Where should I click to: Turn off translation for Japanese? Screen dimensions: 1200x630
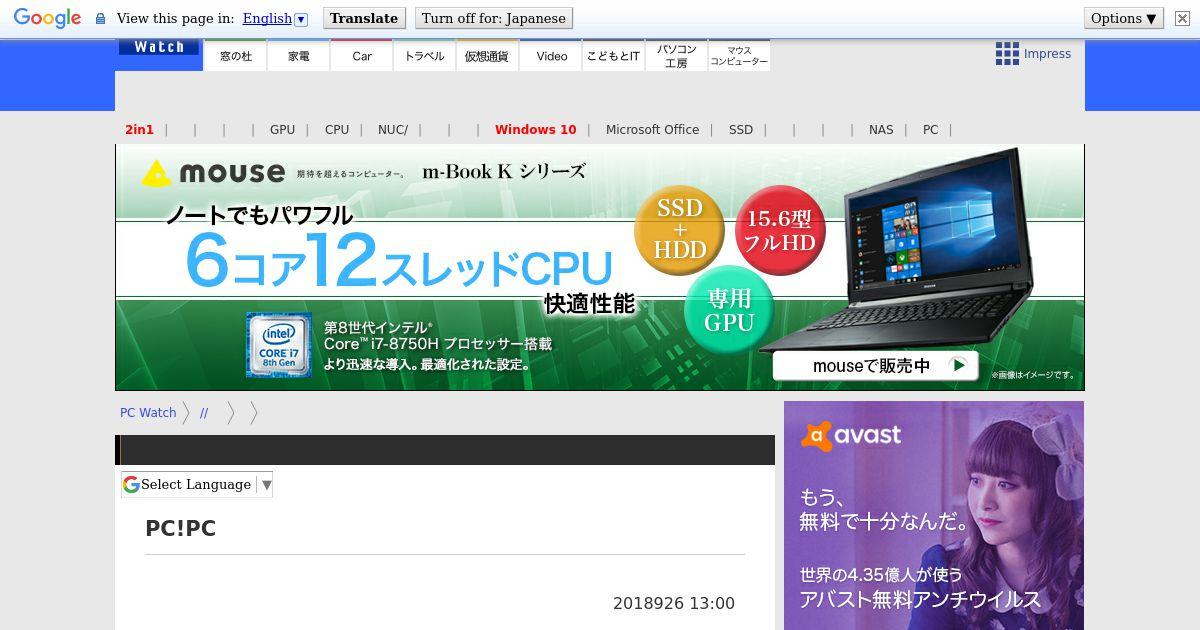(x=493, y=18)
